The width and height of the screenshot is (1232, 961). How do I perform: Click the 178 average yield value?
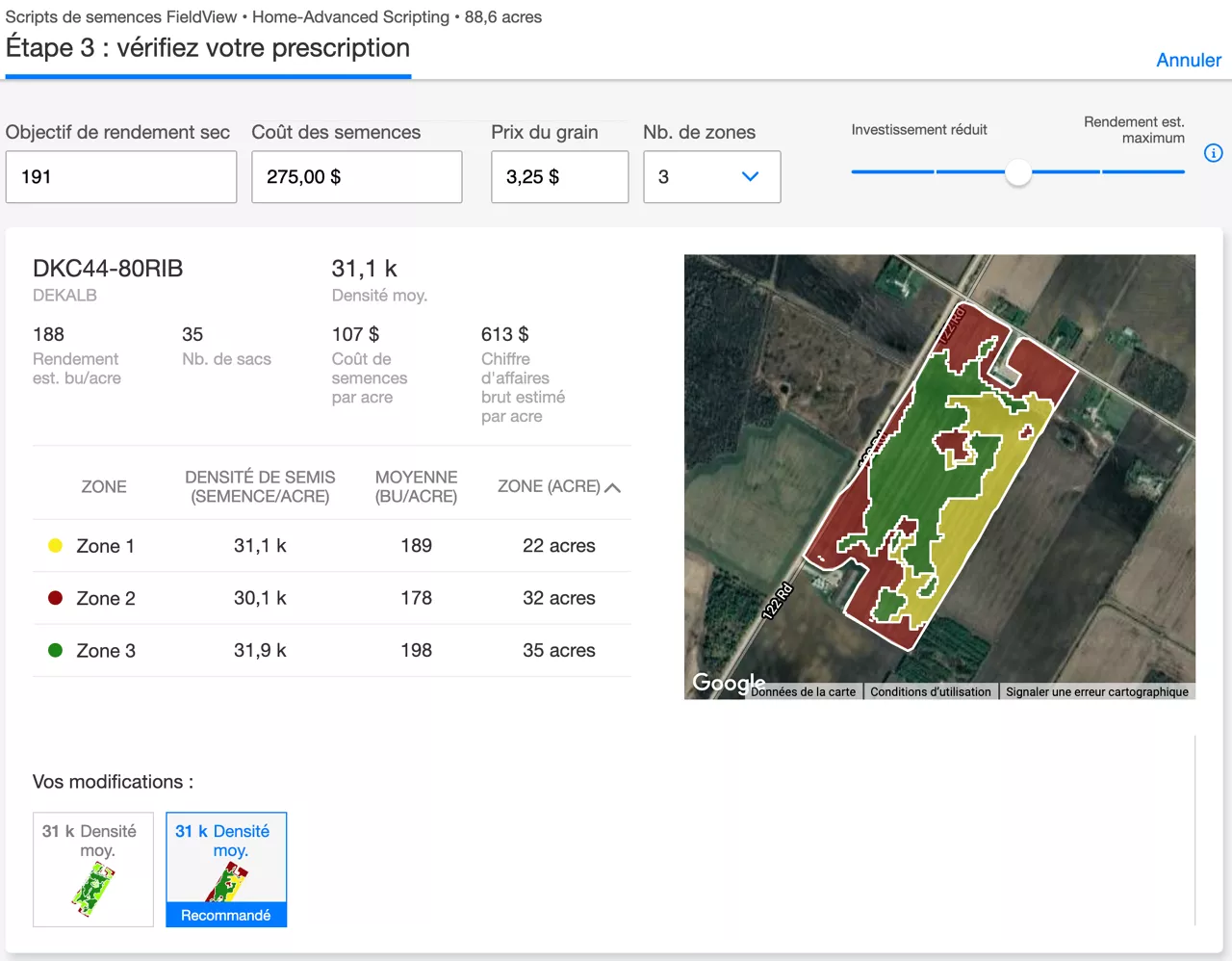click(417, 598)
